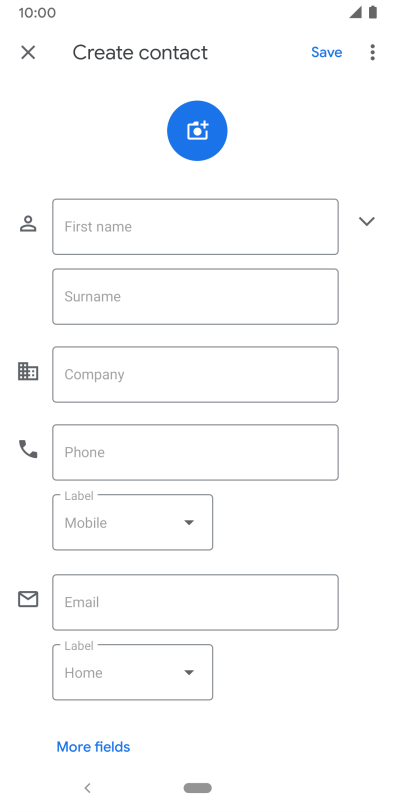Open the three-dot overflow menu
The image size is (395, 812).
pos(372,52)
